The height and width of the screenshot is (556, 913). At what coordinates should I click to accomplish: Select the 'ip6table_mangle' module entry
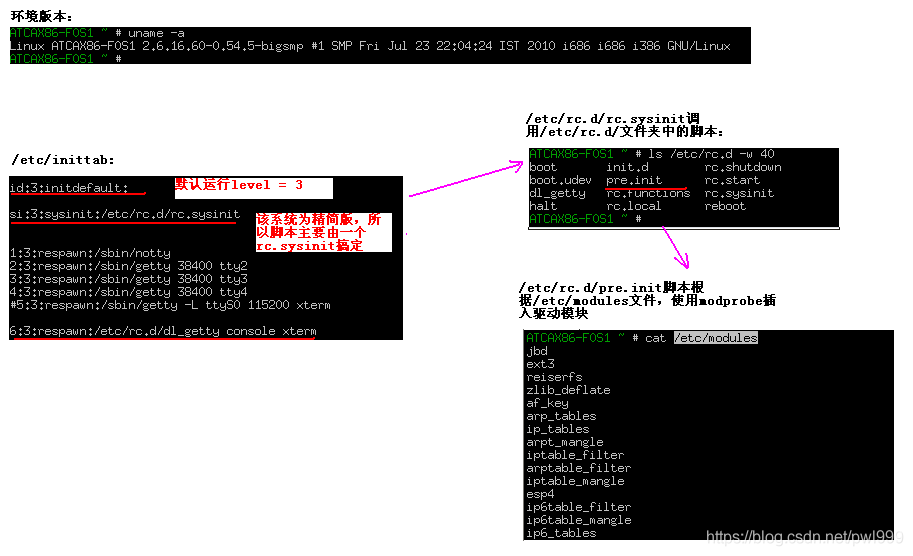click(579, 520)
